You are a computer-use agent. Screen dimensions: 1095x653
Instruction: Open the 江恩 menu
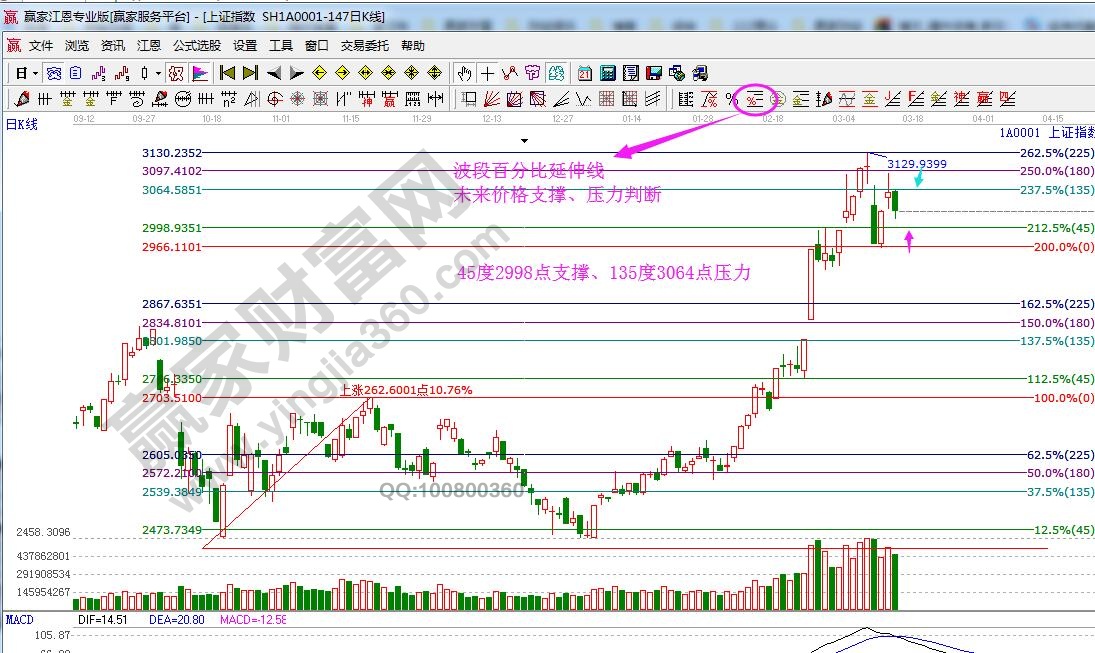click(149, 46)
